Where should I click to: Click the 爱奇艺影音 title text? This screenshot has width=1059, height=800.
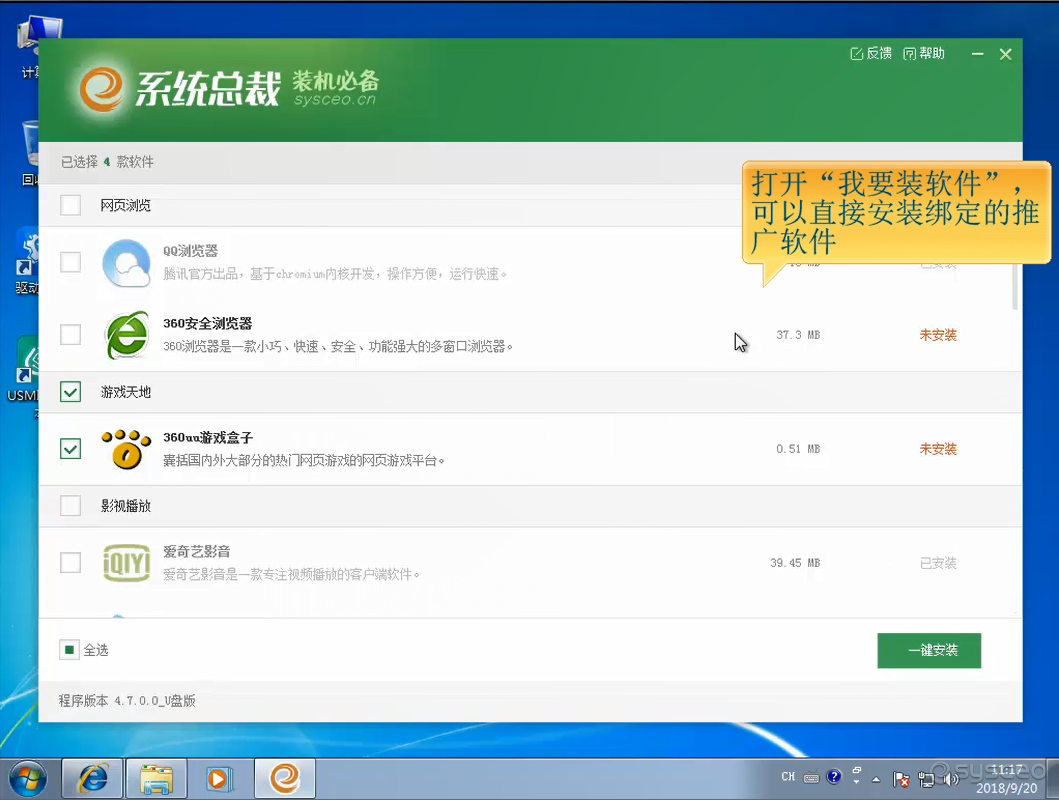coord(197,552)
